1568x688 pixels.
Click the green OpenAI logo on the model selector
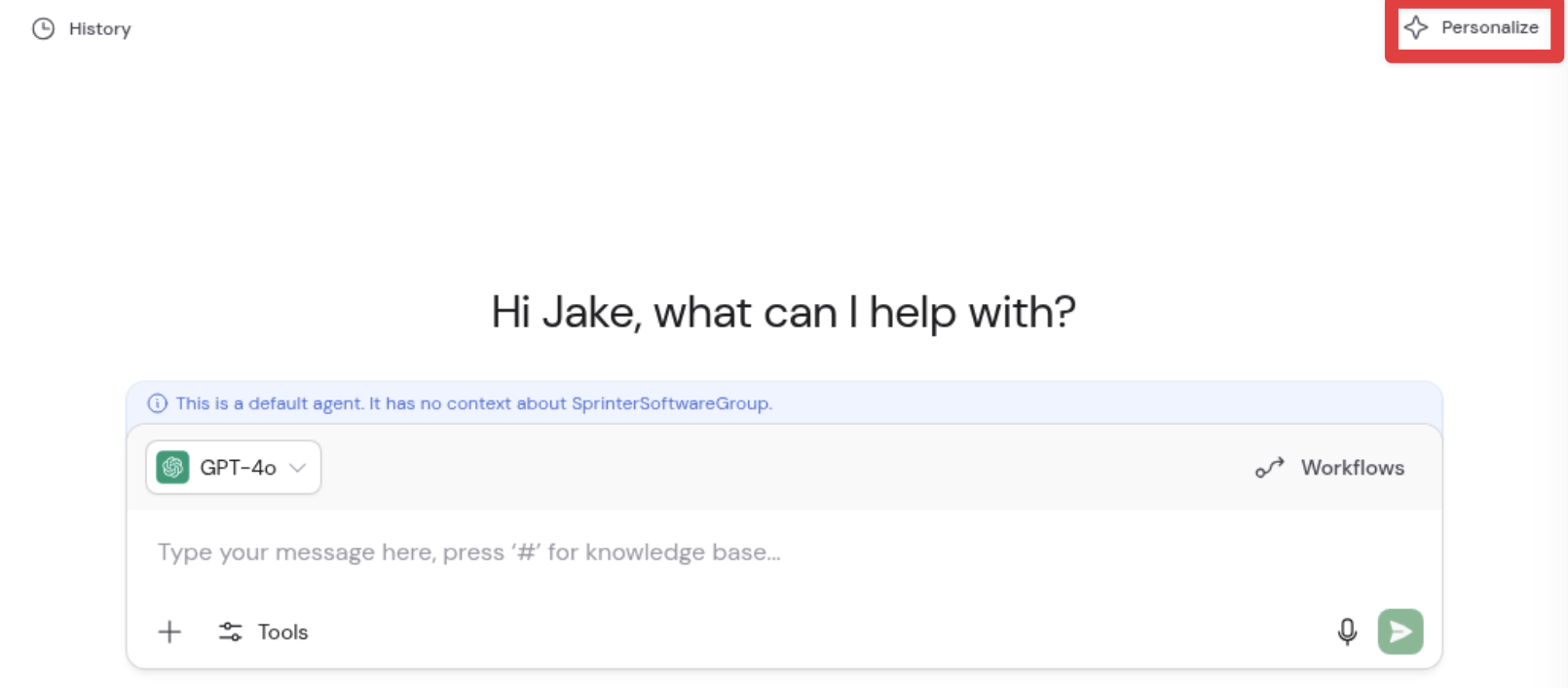click(x=174, y=467)
